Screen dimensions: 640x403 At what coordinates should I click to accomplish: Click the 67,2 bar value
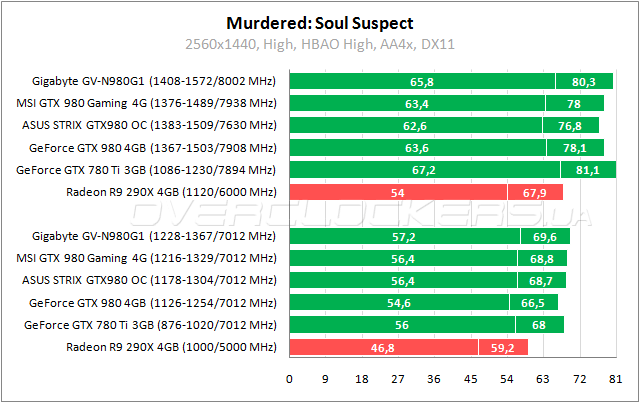point(424,170)
